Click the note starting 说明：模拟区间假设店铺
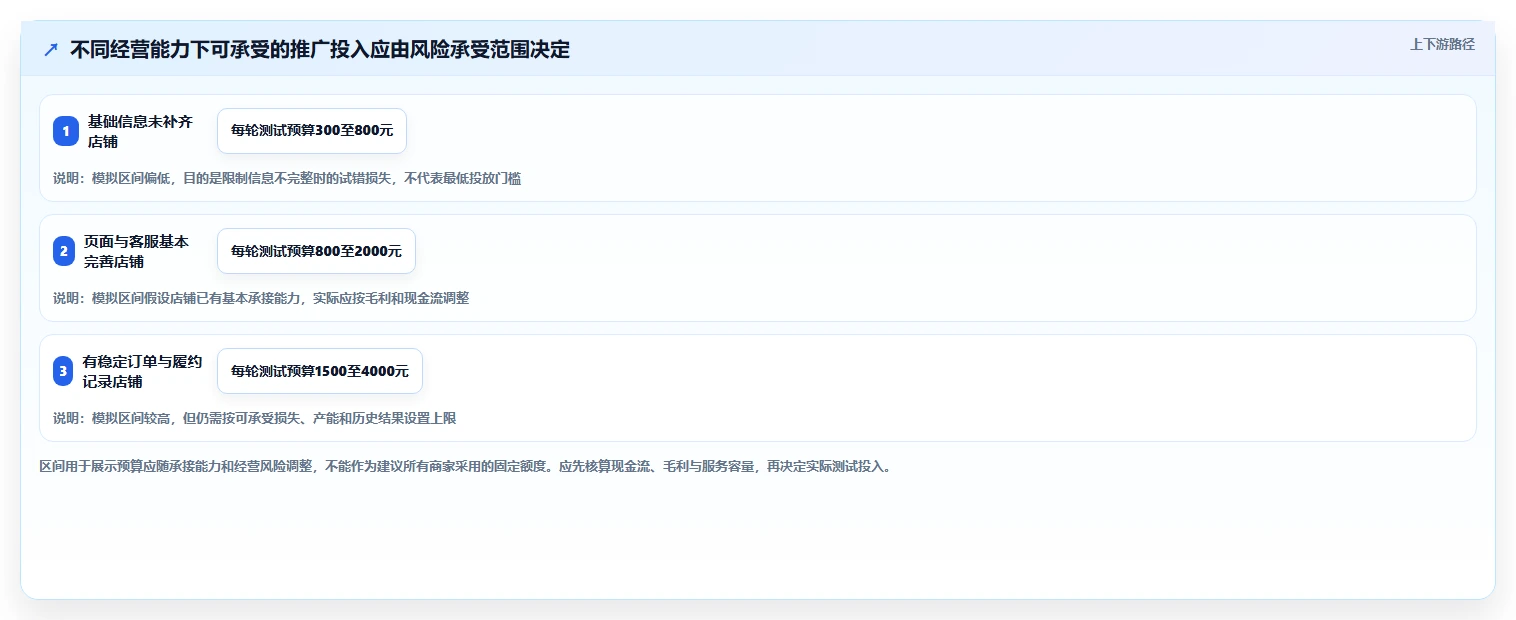This screenshot has height=620, width=1516. coord(261,298)
